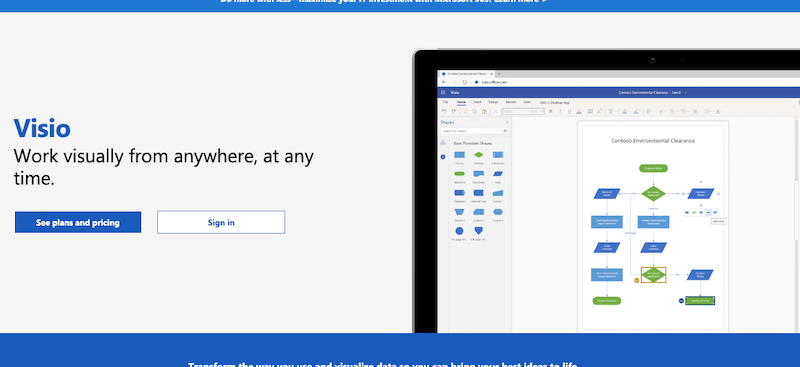800x367 pixels.
Task: Click the Bold formatting icon
Action: (551, 111)
